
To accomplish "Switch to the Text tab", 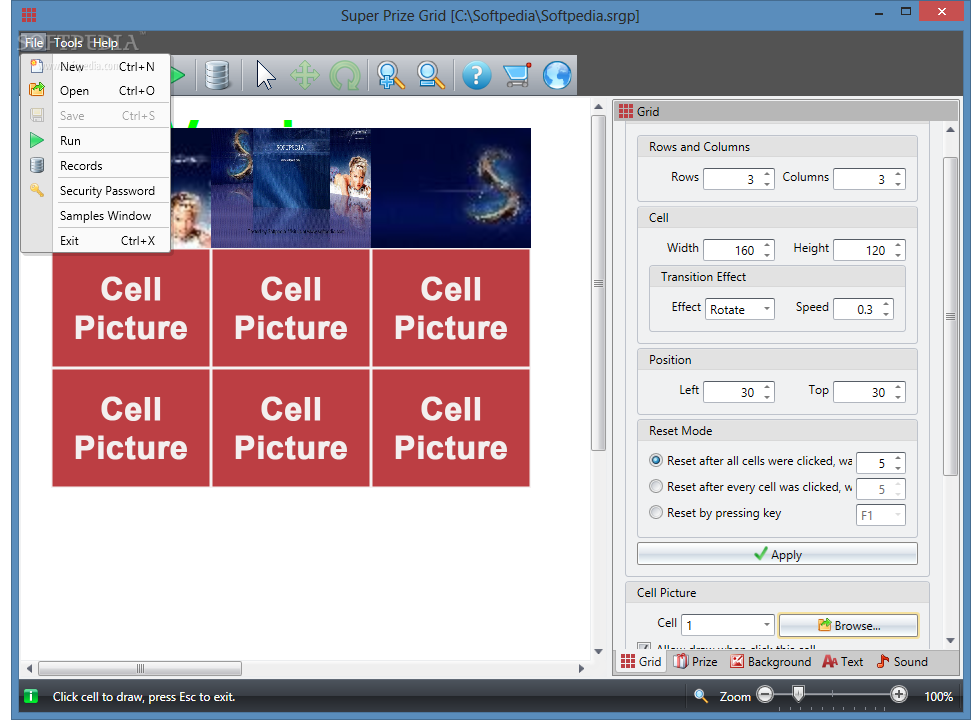I will click(842, 661).
